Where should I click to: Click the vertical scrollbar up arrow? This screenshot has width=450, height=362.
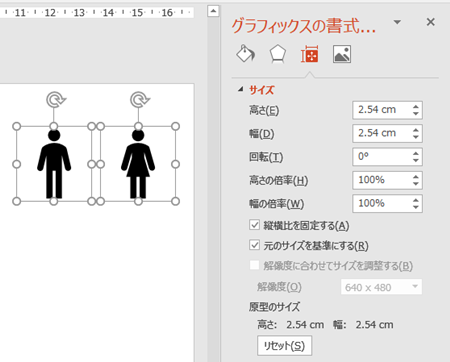pos(213,11)
